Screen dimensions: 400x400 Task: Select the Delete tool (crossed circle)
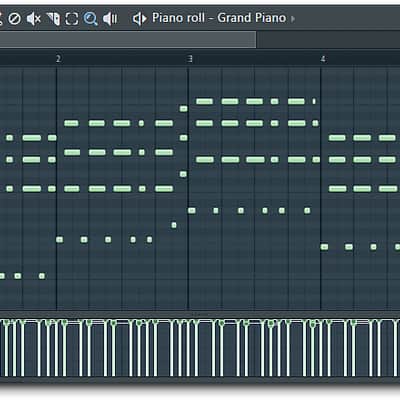click(x=14, y=18)
